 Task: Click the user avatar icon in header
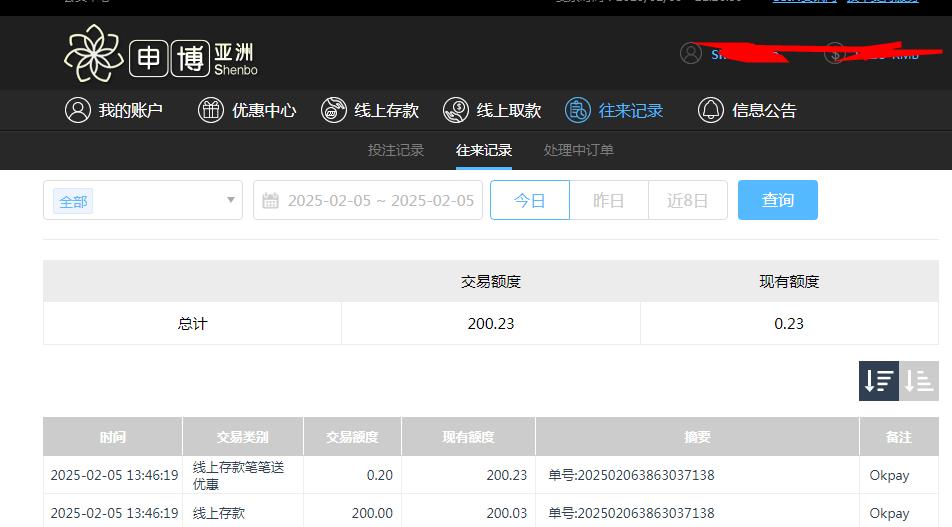click(x=691, y=53)
